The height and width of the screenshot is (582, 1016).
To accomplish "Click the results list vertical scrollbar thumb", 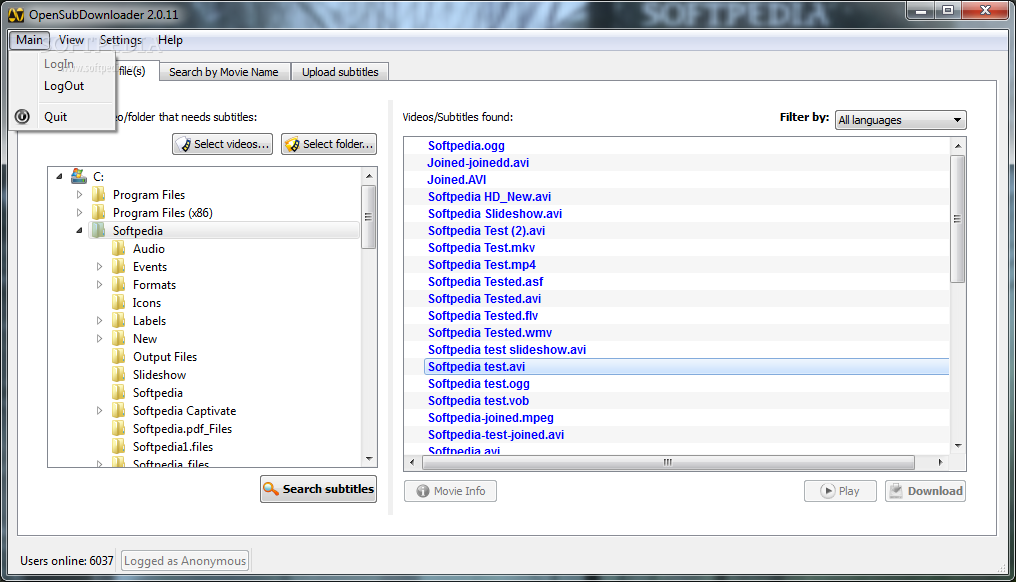I will [x=957, y=219].
